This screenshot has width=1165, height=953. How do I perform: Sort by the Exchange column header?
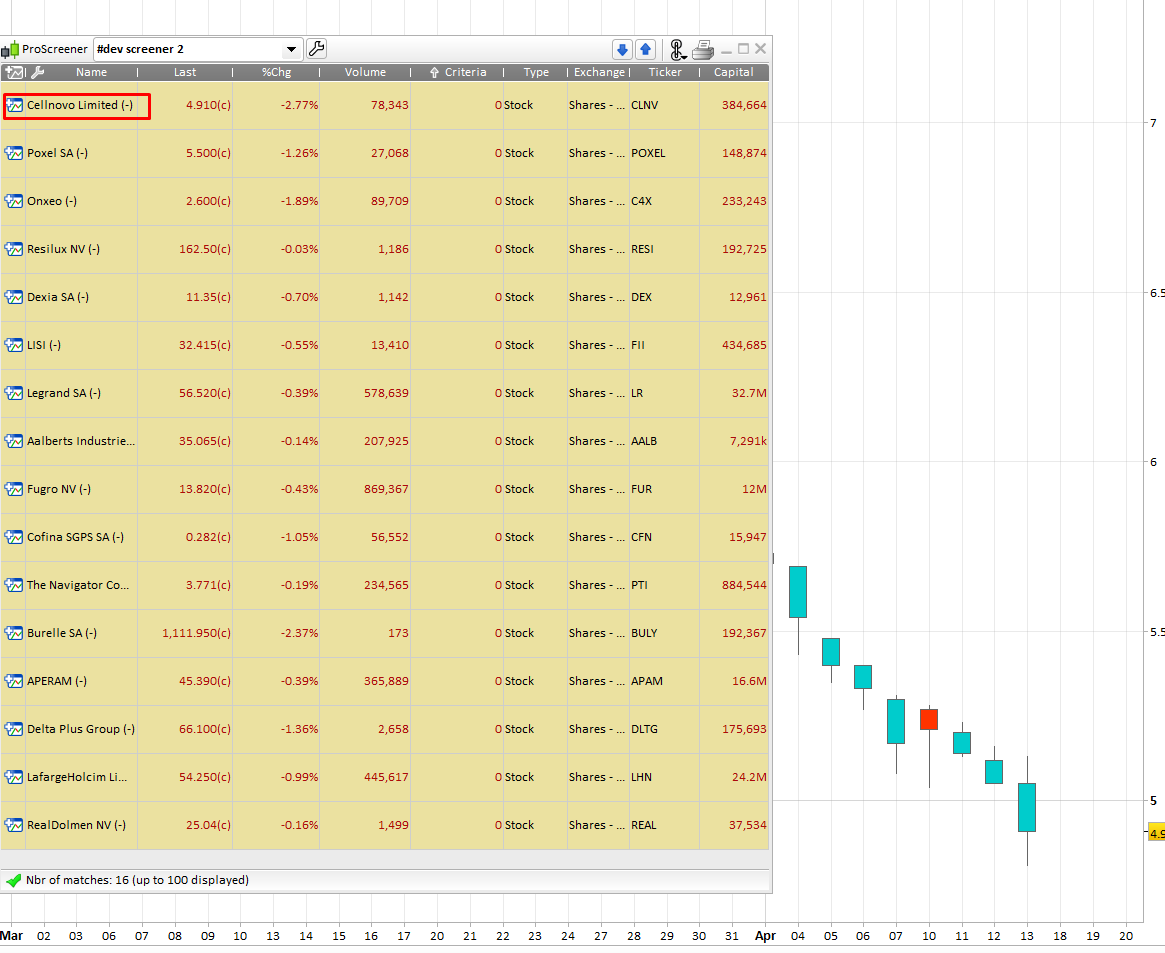pos(599,72)
